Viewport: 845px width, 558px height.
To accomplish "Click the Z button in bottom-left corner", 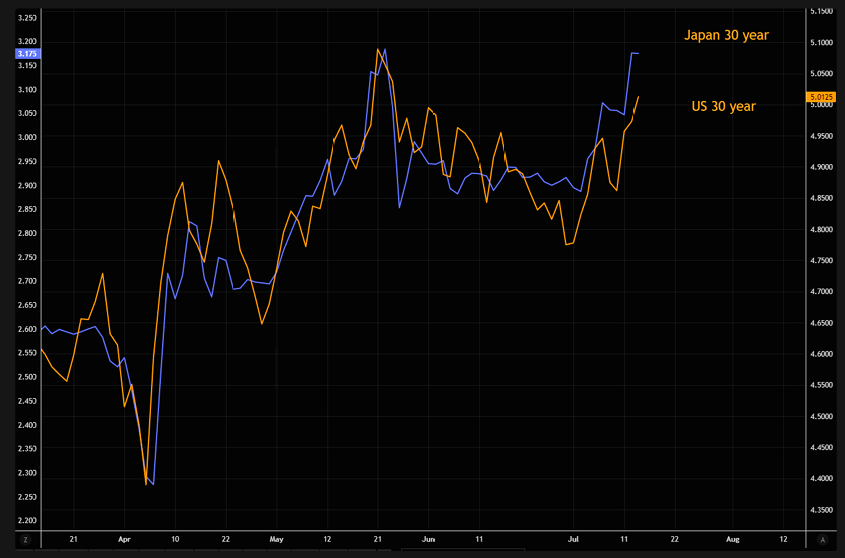I will [x=26, y=539].
